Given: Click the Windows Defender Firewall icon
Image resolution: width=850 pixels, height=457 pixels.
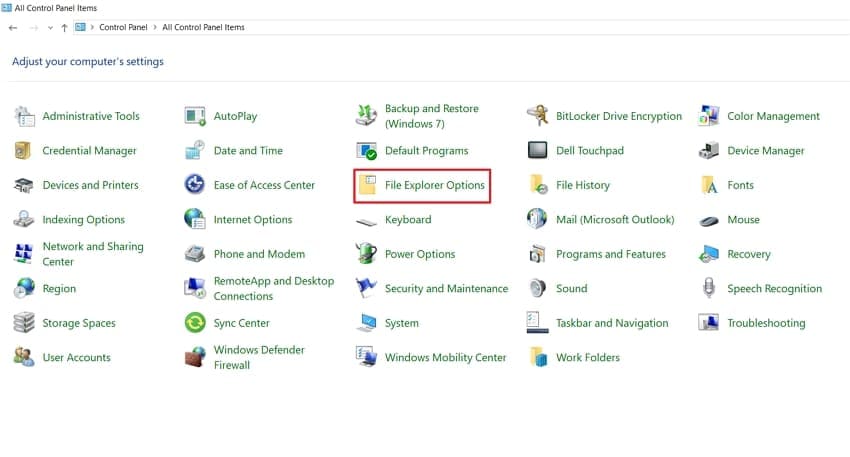Looking at the screenshot, I should (195, 357).
